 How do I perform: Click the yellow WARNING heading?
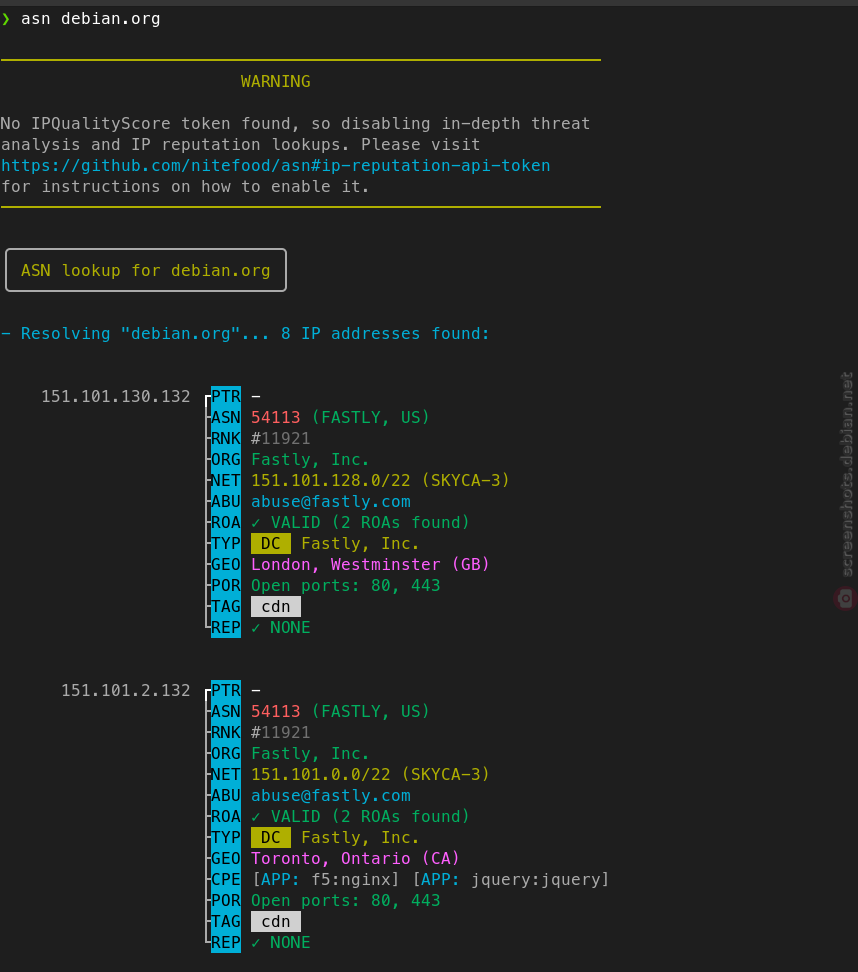point(275,82)
